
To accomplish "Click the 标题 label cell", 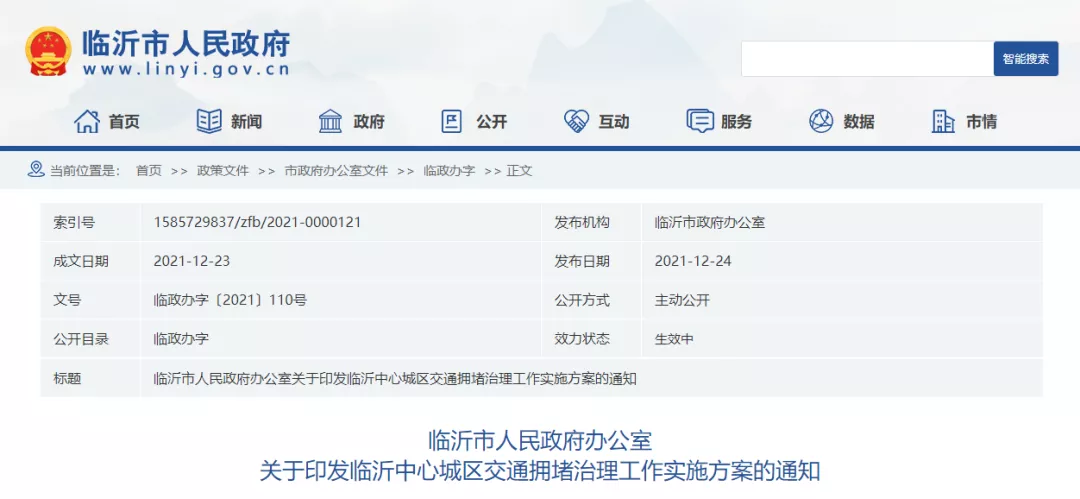I will (x=90, y=378).
